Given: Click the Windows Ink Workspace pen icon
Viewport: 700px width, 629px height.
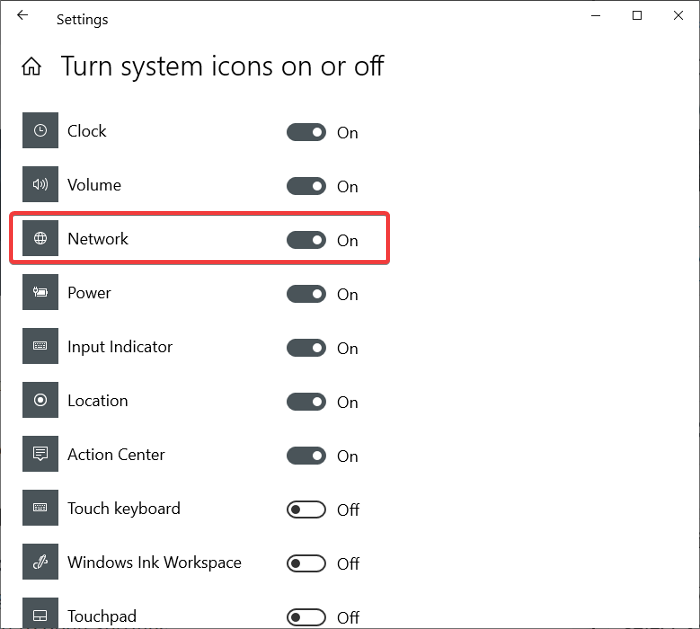Looking at the screenshot, I should pos(40,563).
